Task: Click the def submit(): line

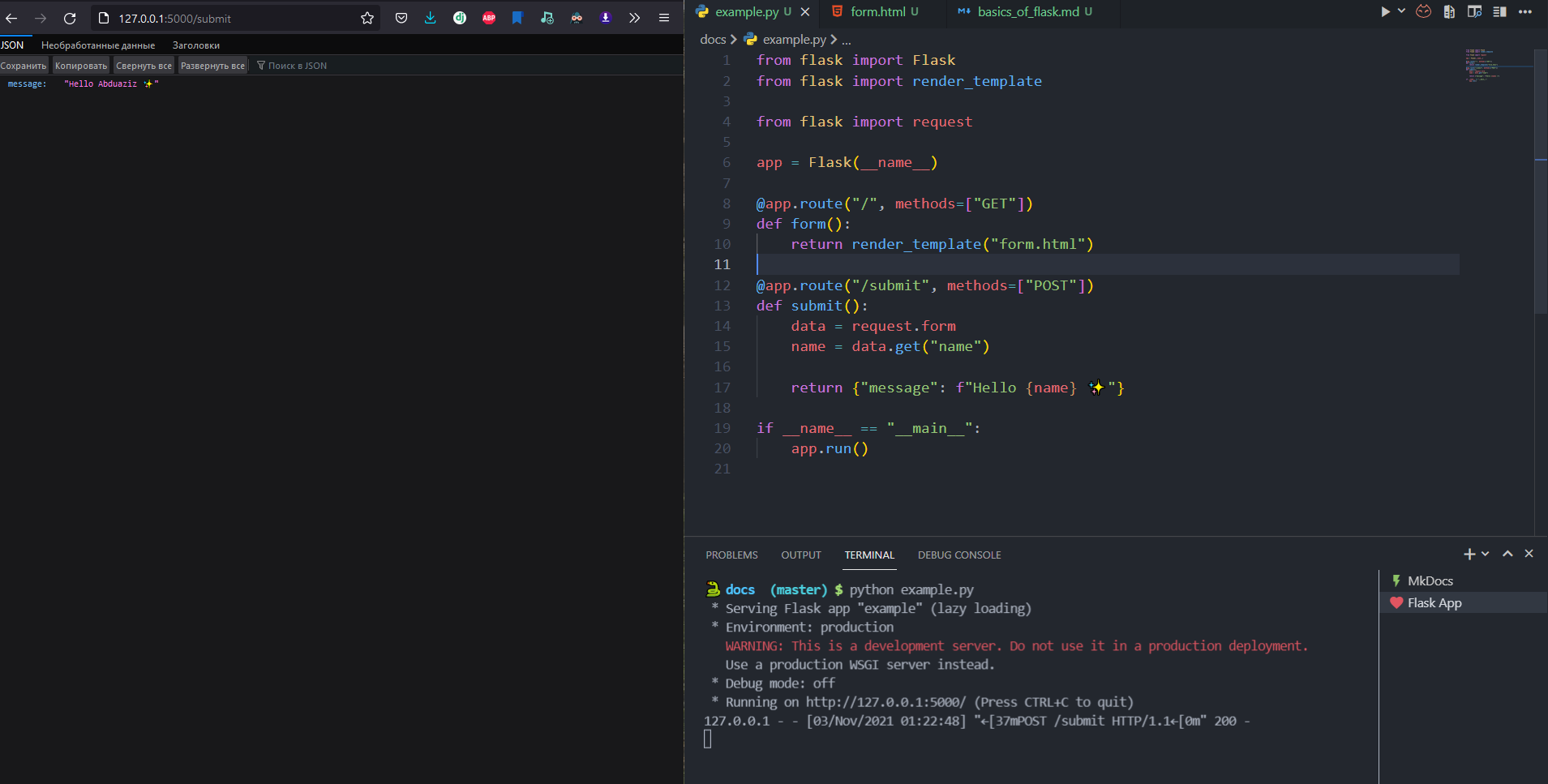Action: [x=813, y=306]
